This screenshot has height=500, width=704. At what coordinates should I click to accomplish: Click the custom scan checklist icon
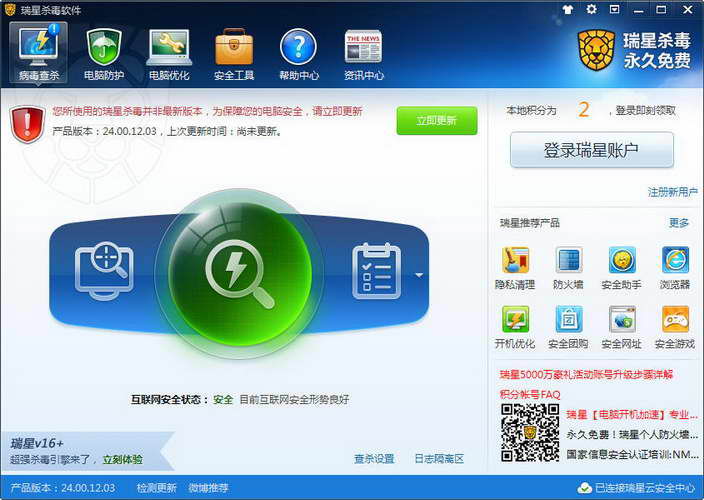376,271
